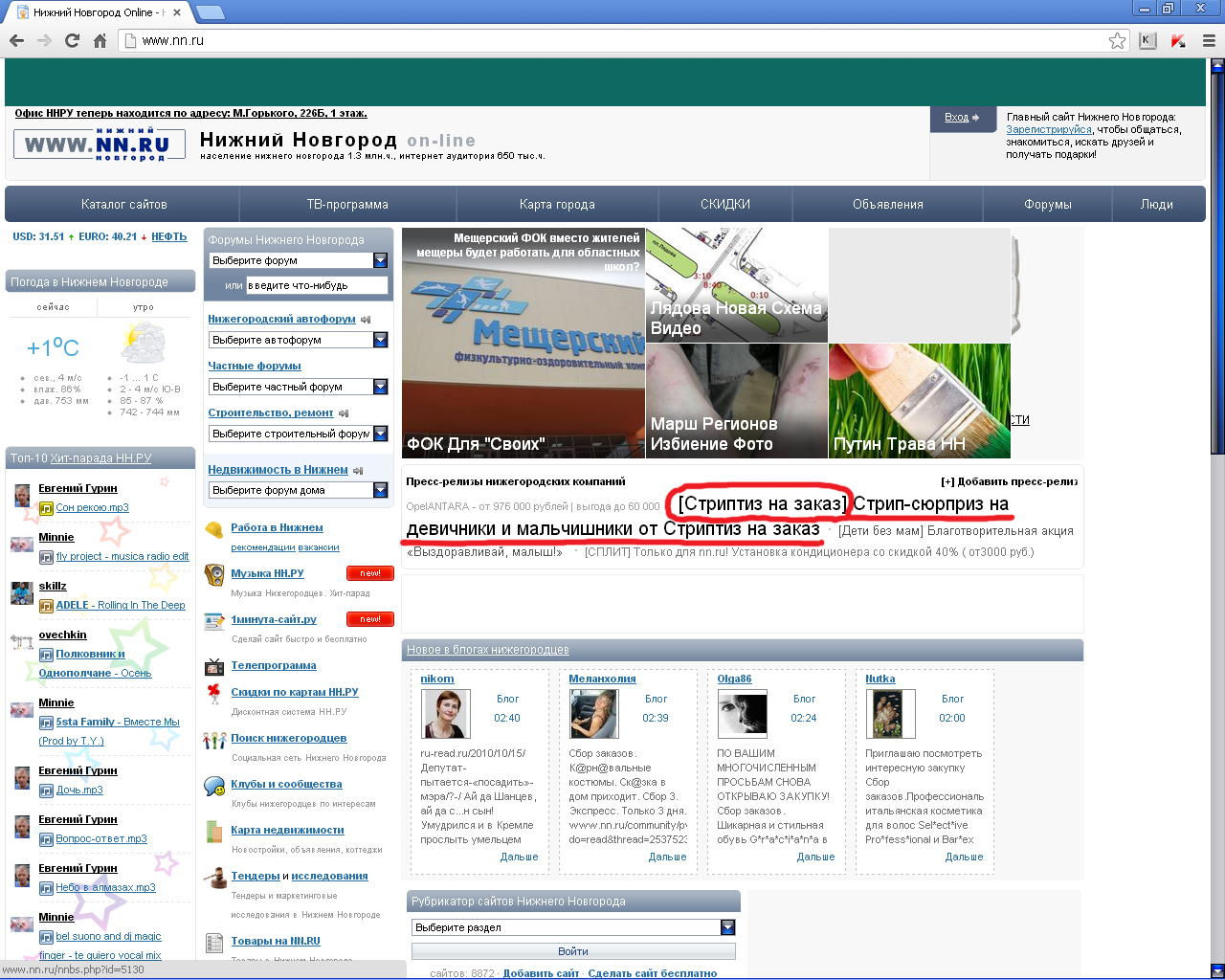Open Путин Трава НН thumbnail

click(920, 401)
